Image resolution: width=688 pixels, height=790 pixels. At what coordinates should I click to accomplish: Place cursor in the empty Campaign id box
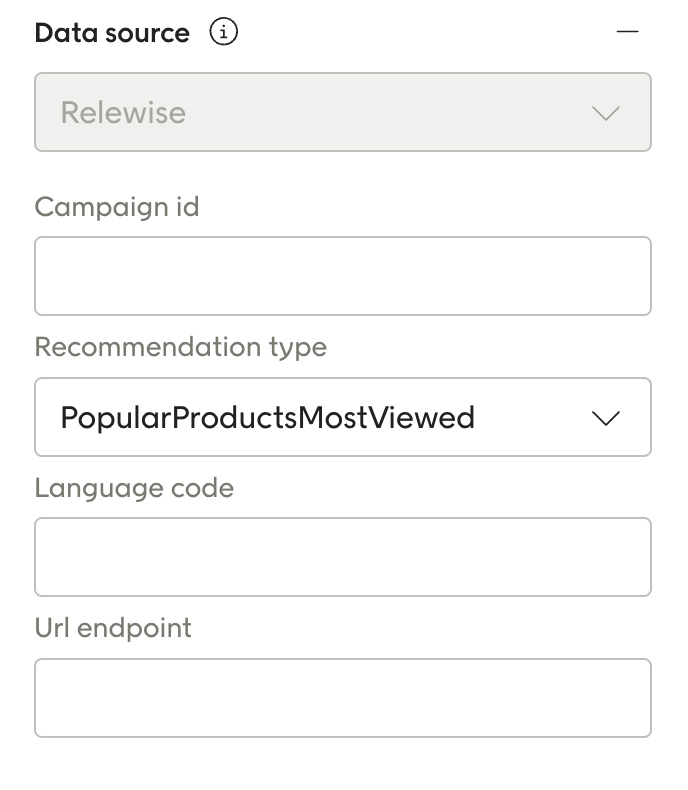[x=342, y=276]
